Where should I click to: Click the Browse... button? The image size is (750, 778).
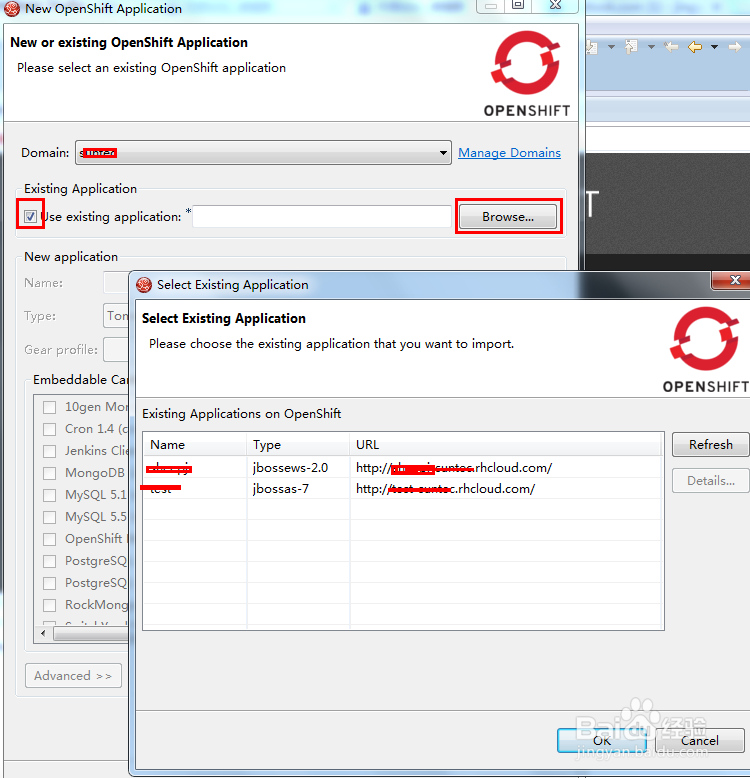(x=508, y=217)
